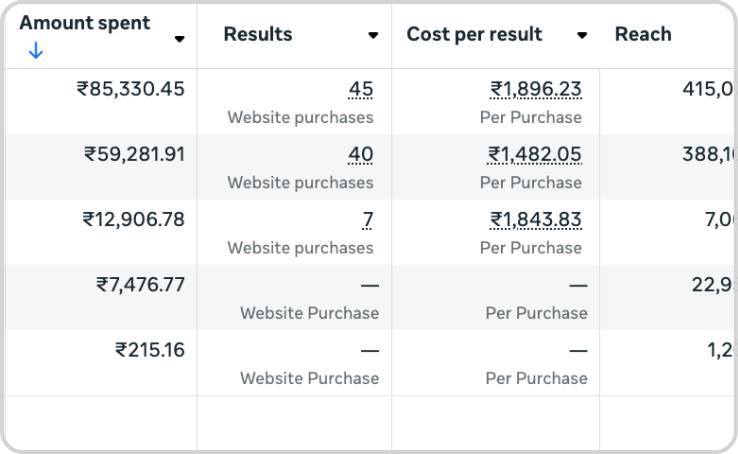Click the Cost per result header label
The height and width of the screenshot is (454, 738).
coord(474,34)
